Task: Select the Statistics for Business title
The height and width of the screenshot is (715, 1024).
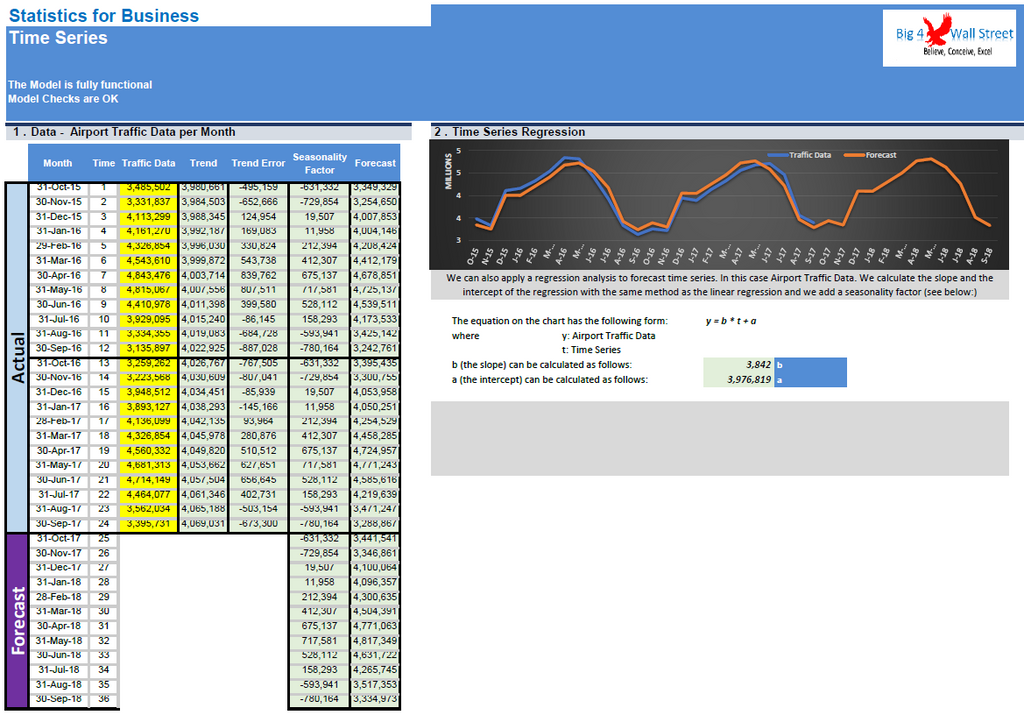Action: click(x=104, y=16)
